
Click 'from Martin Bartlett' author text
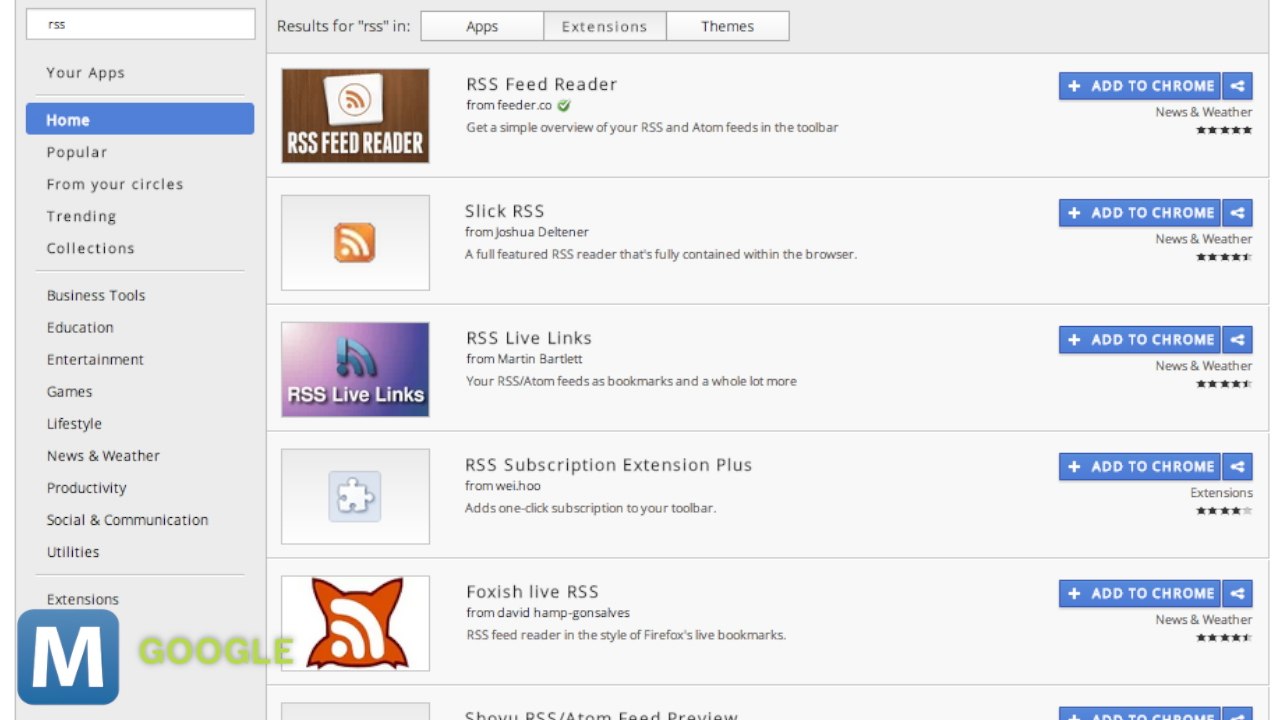pyautogui.click(x=524, y=359)
